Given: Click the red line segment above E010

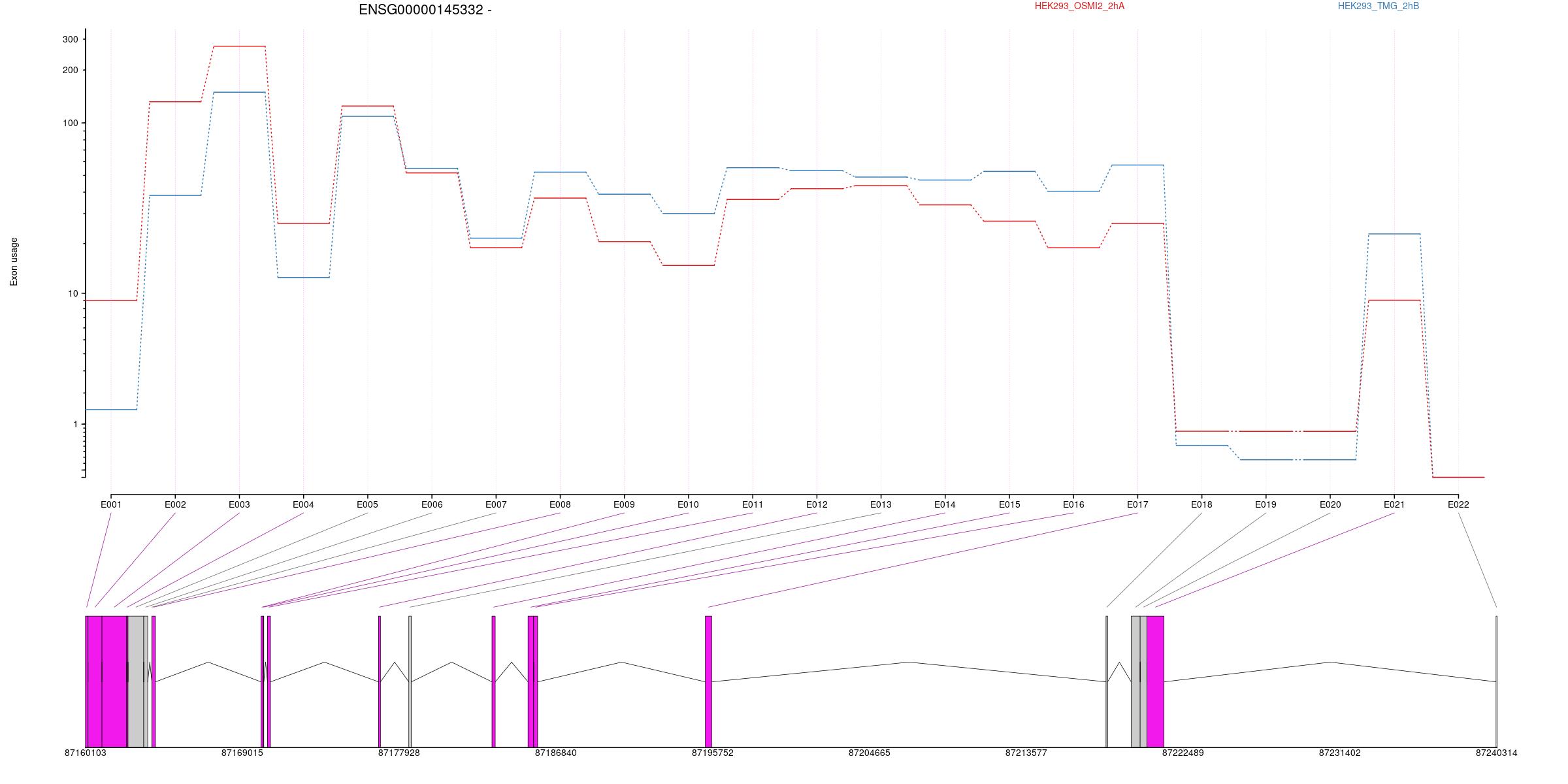Looking at the screenshot, I should (688, 265).
